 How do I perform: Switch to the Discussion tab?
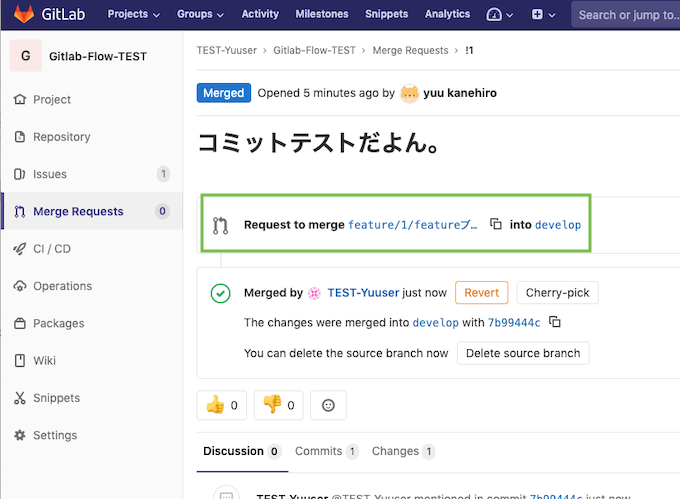[242, 451]
